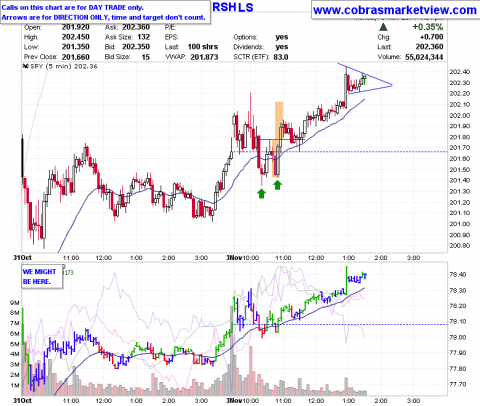Screen dimensions: 480x406
Task: Click the 5M volume scale label
Action: [15, 344]
